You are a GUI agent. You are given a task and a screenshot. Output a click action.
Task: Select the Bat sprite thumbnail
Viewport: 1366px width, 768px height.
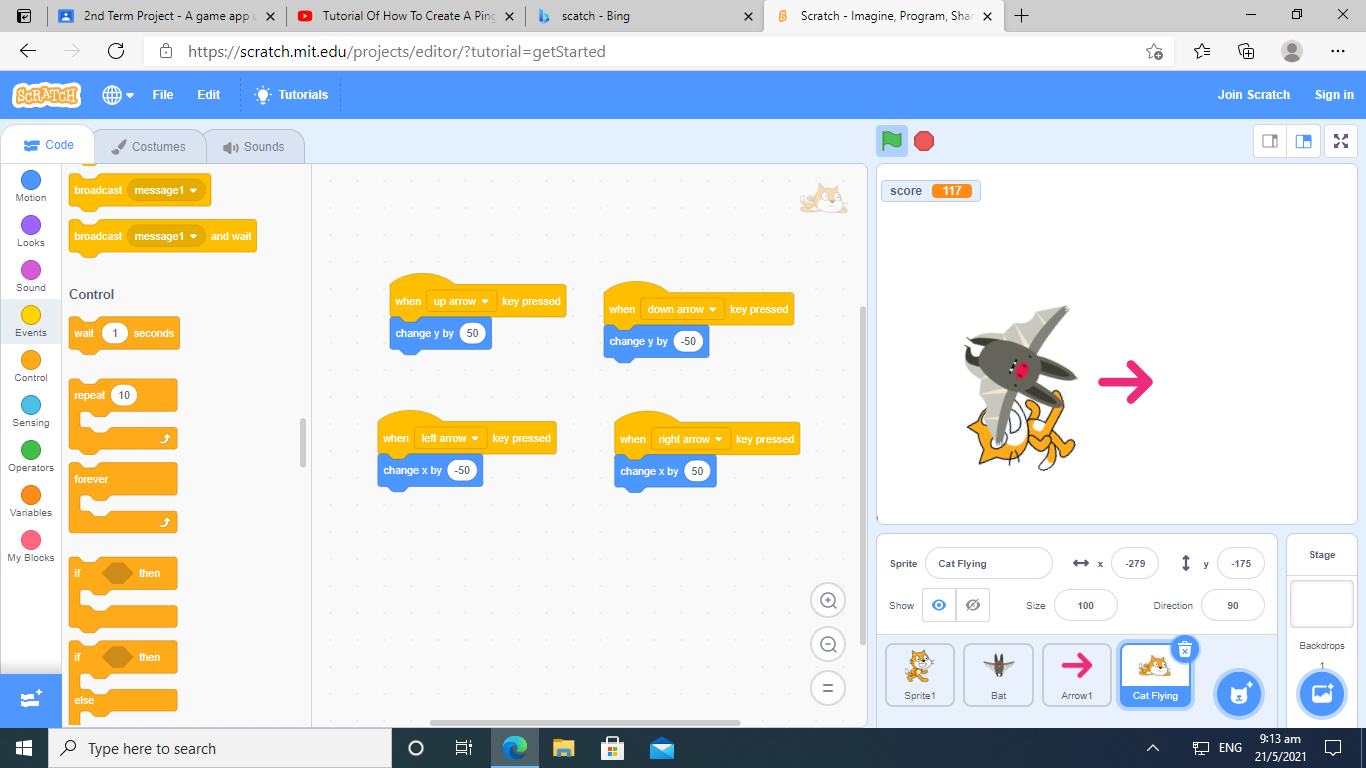998,674
